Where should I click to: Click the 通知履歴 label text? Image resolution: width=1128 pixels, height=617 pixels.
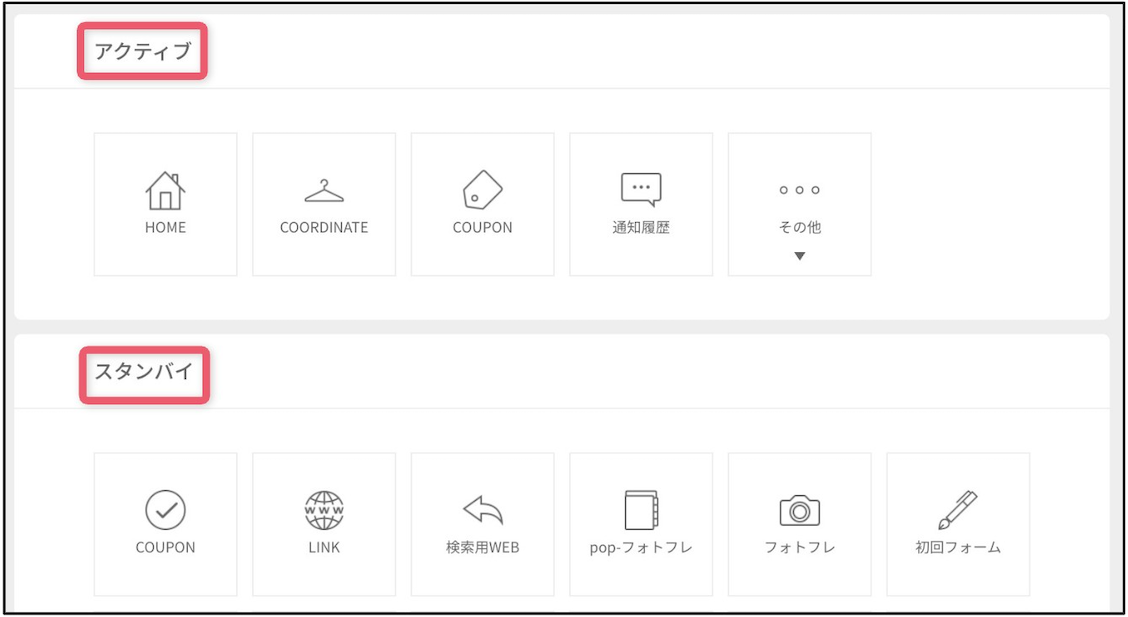[641, 227]
